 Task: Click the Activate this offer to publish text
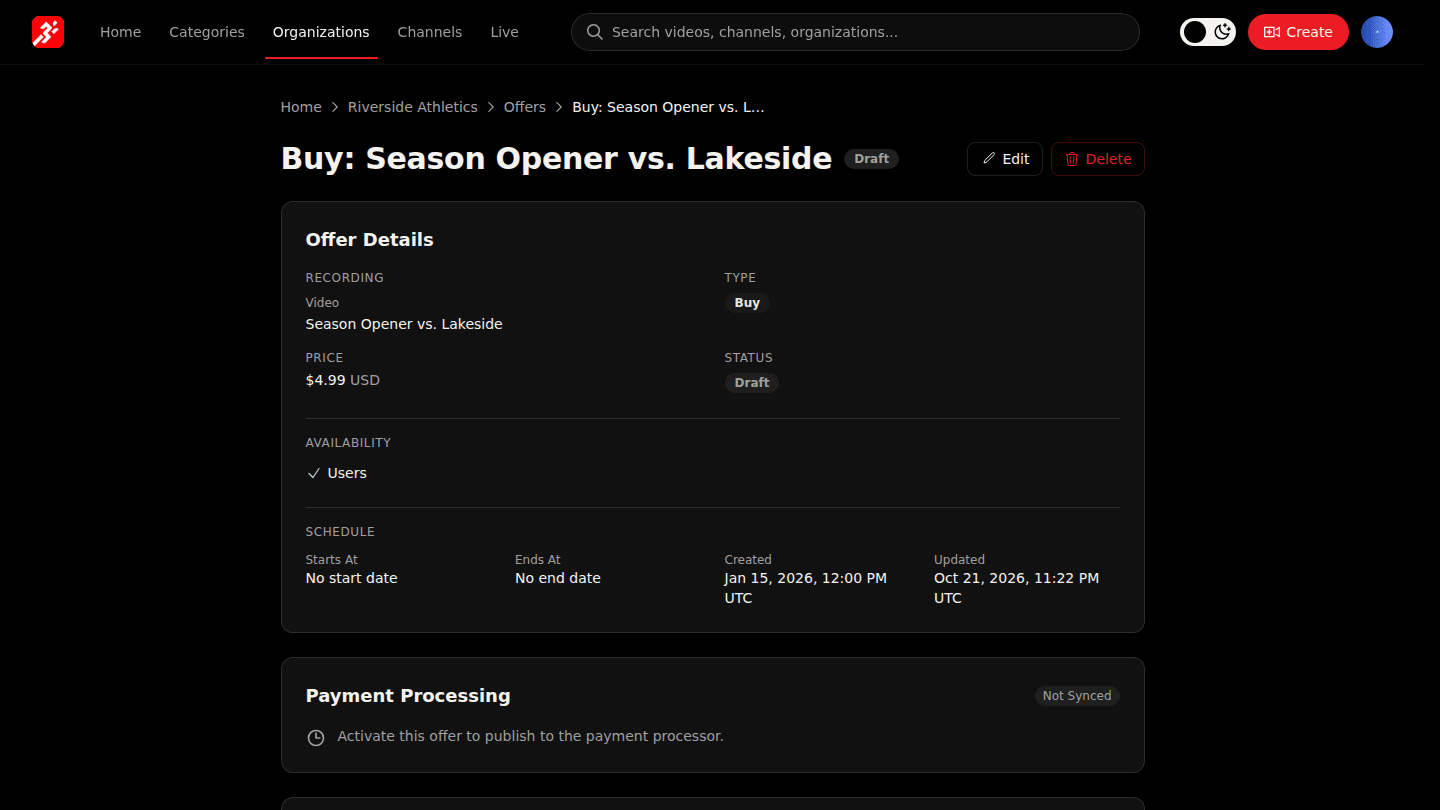(x=530, y=736)
